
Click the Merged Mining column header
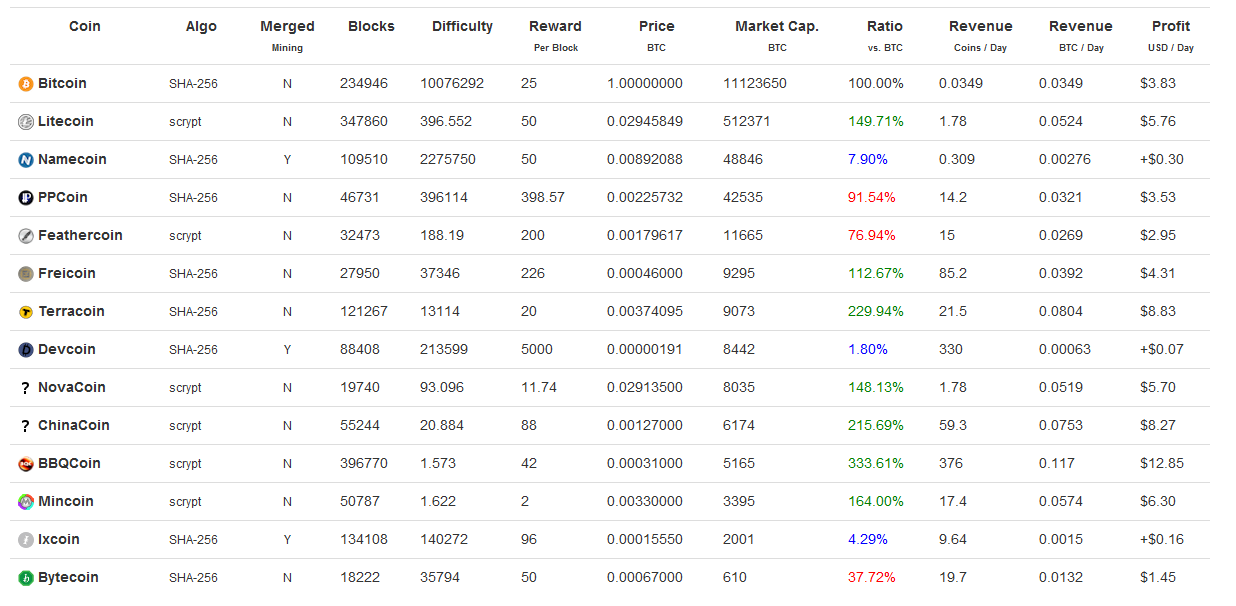coord(287,27)
